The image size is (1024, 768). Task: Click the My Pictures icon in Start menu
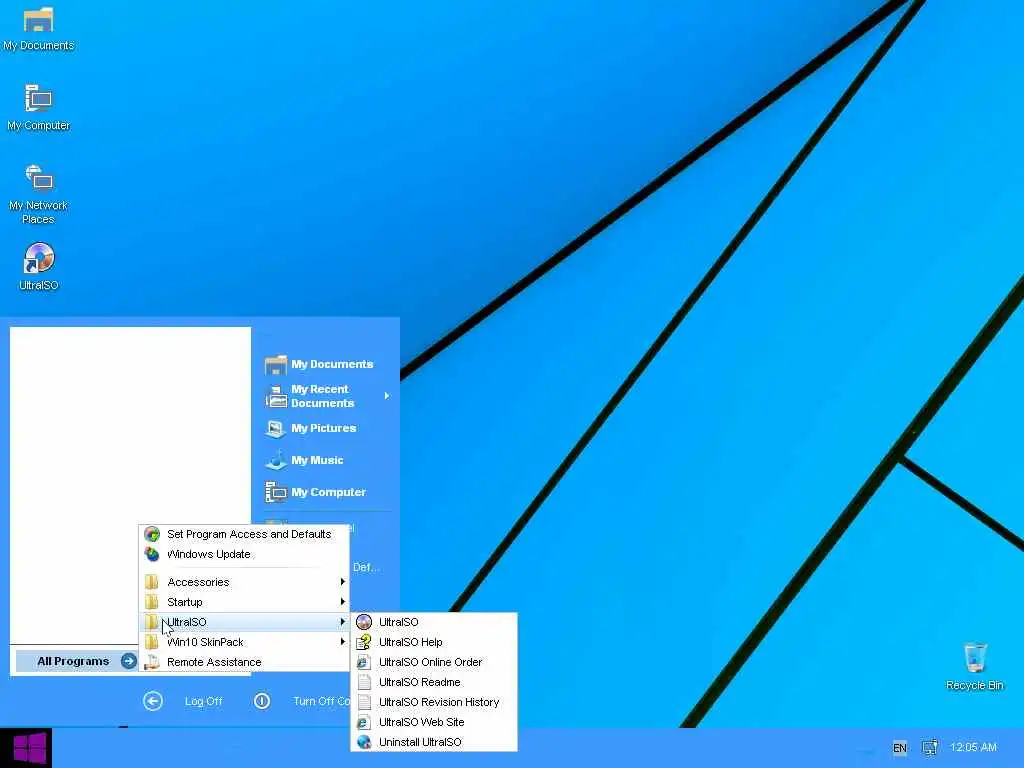coord(276,428)
